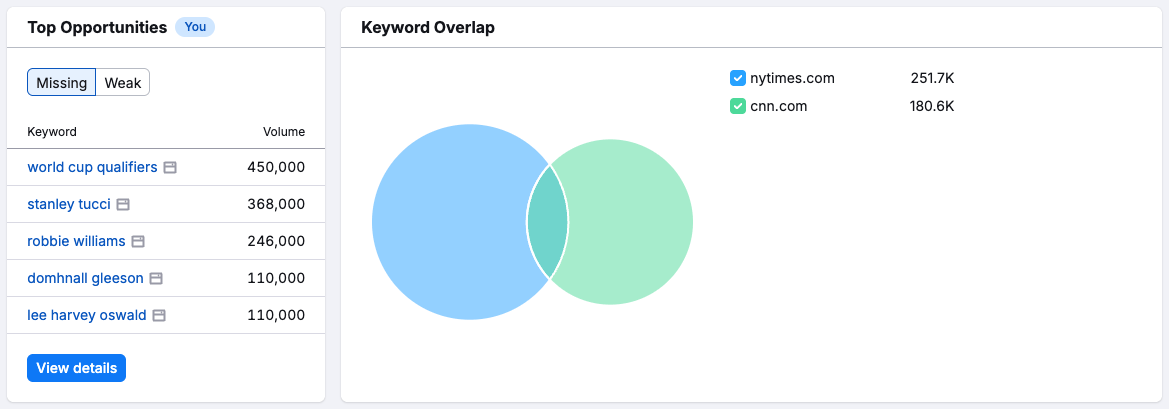Open SERP icon beside domhnall gleeson

pos(156,279)
